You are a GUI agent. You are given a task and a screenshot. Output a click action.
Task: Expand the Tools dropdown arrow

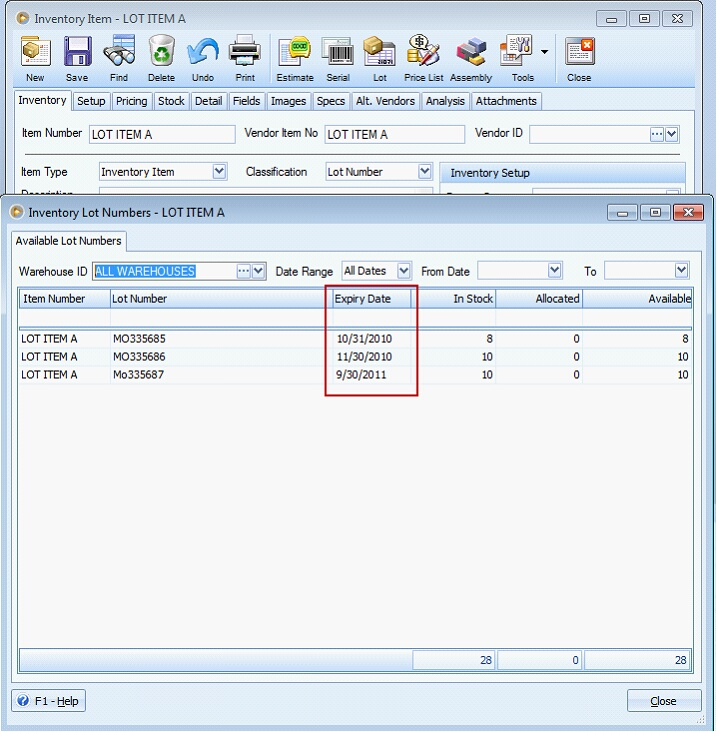(545, 51)
